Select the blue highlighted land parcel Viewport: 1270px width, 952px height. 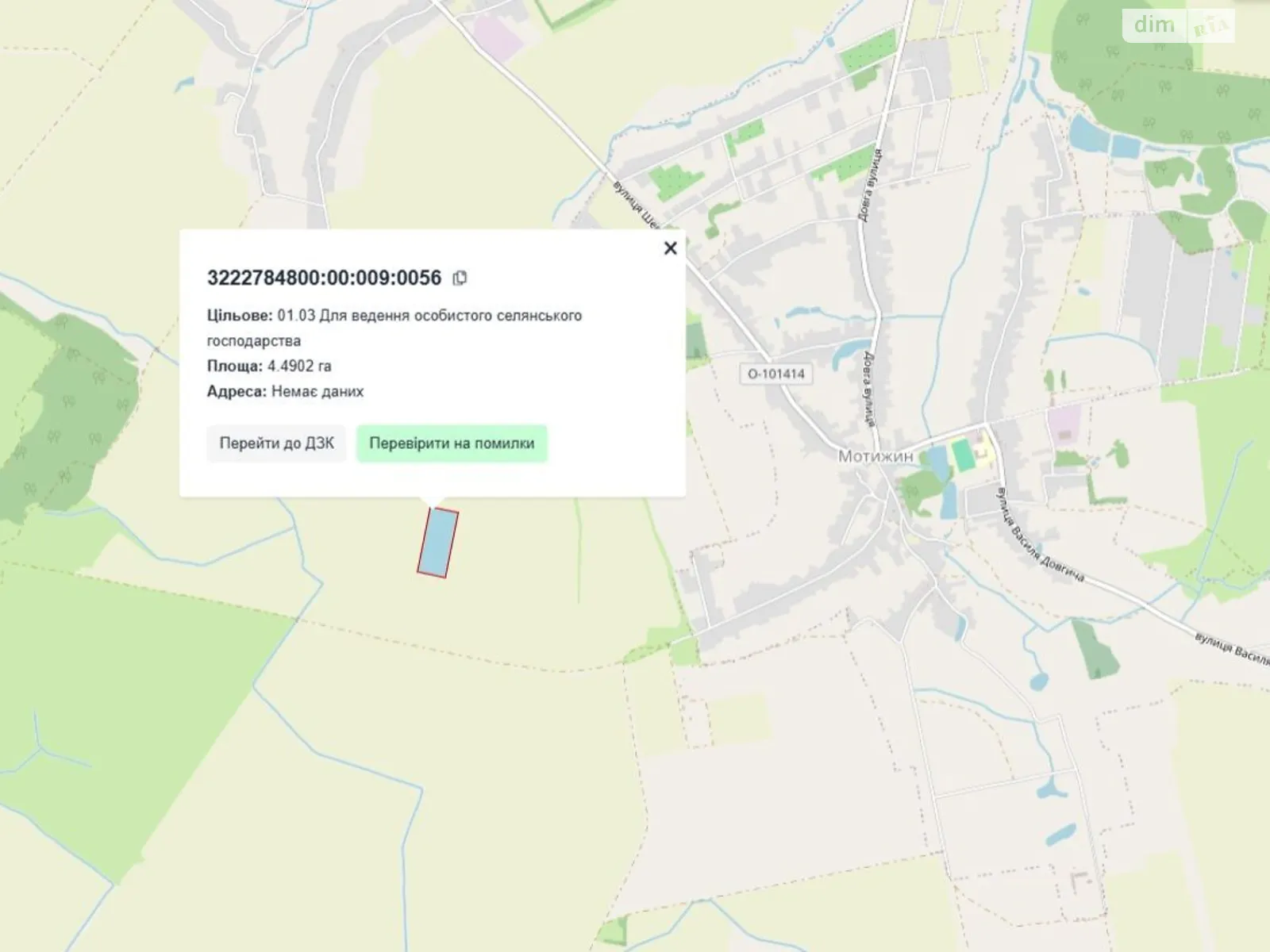click(438, 543)
